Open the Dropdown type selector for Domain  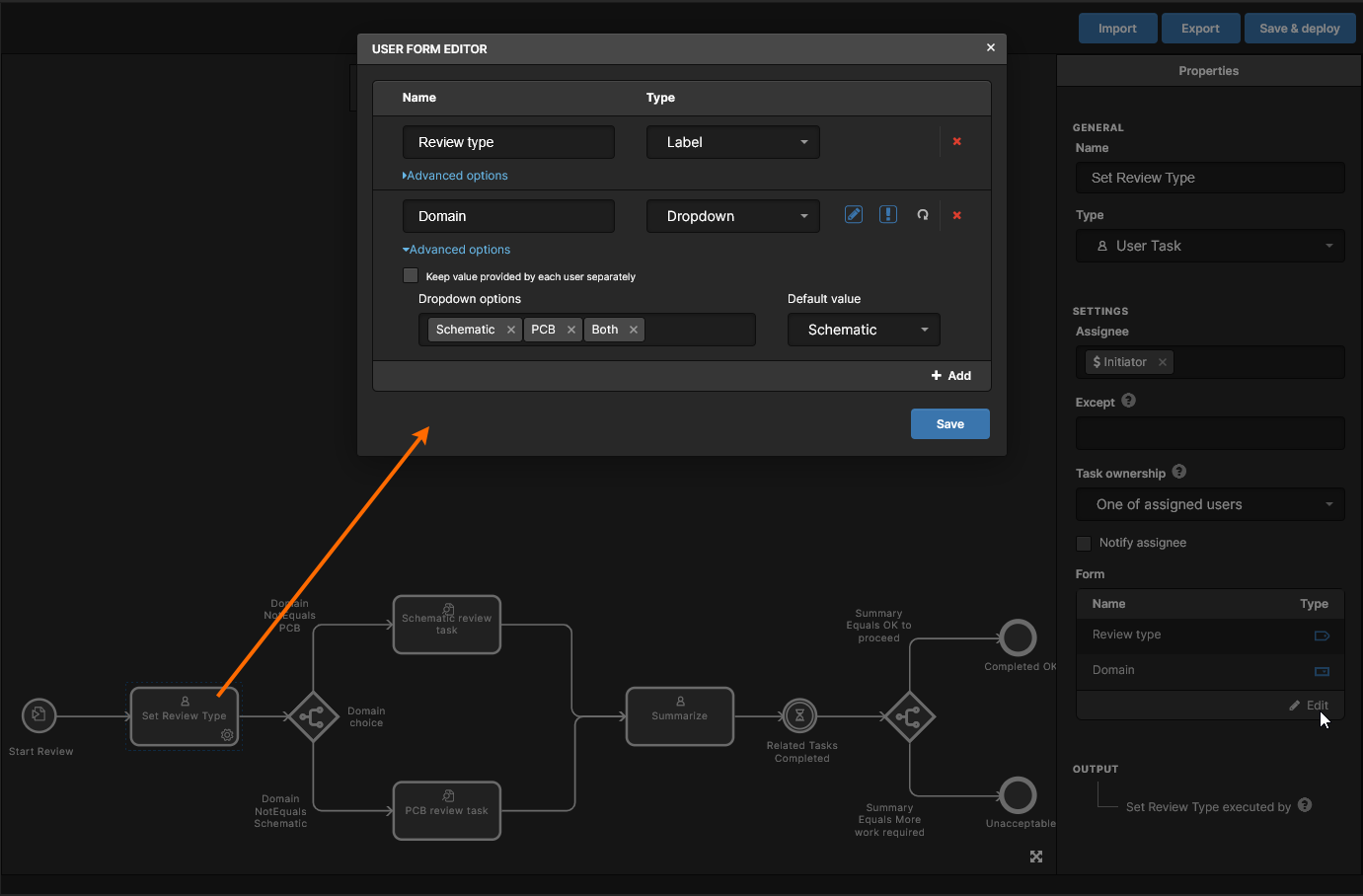[733, 216]
